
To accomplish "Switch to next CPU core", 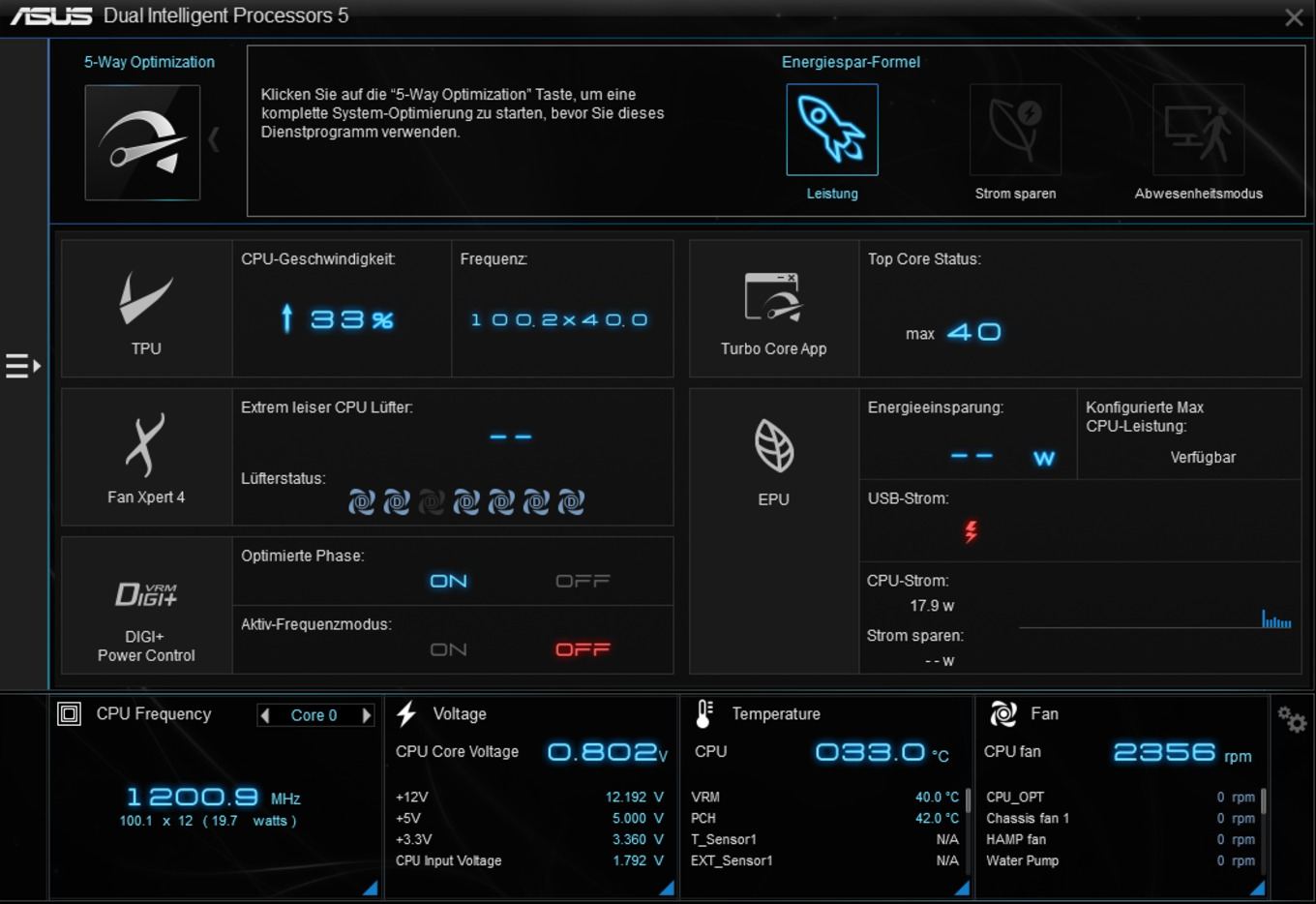I will point(366,715).
